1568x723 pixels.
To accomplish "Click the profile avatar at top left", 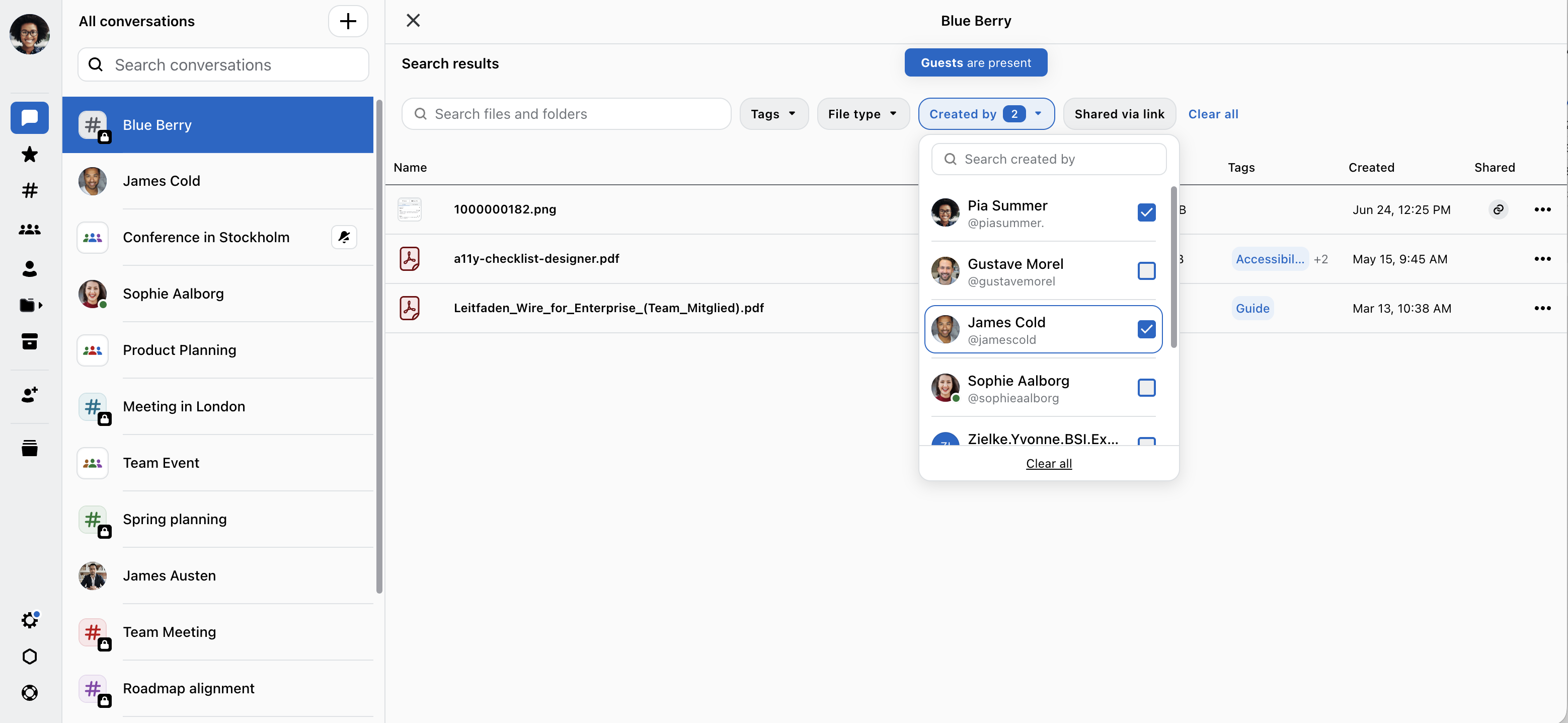I will tap(29, 34).
